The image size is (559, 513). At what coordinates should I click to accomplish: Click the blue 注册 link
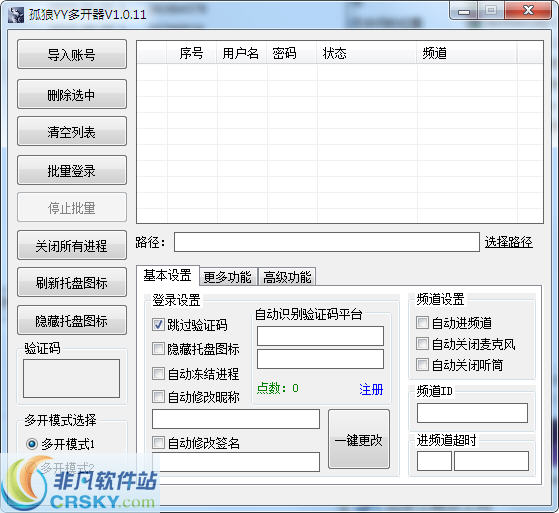coord(371,389)
